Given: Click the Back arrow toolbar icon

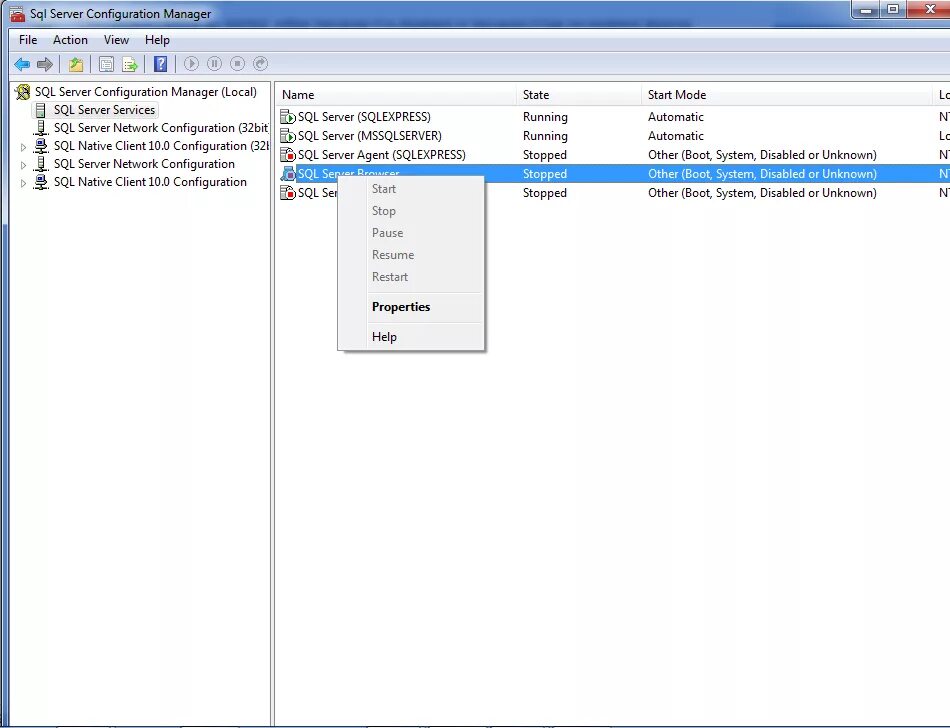Looking at the screenshot, I should click(x=22, y=64).
